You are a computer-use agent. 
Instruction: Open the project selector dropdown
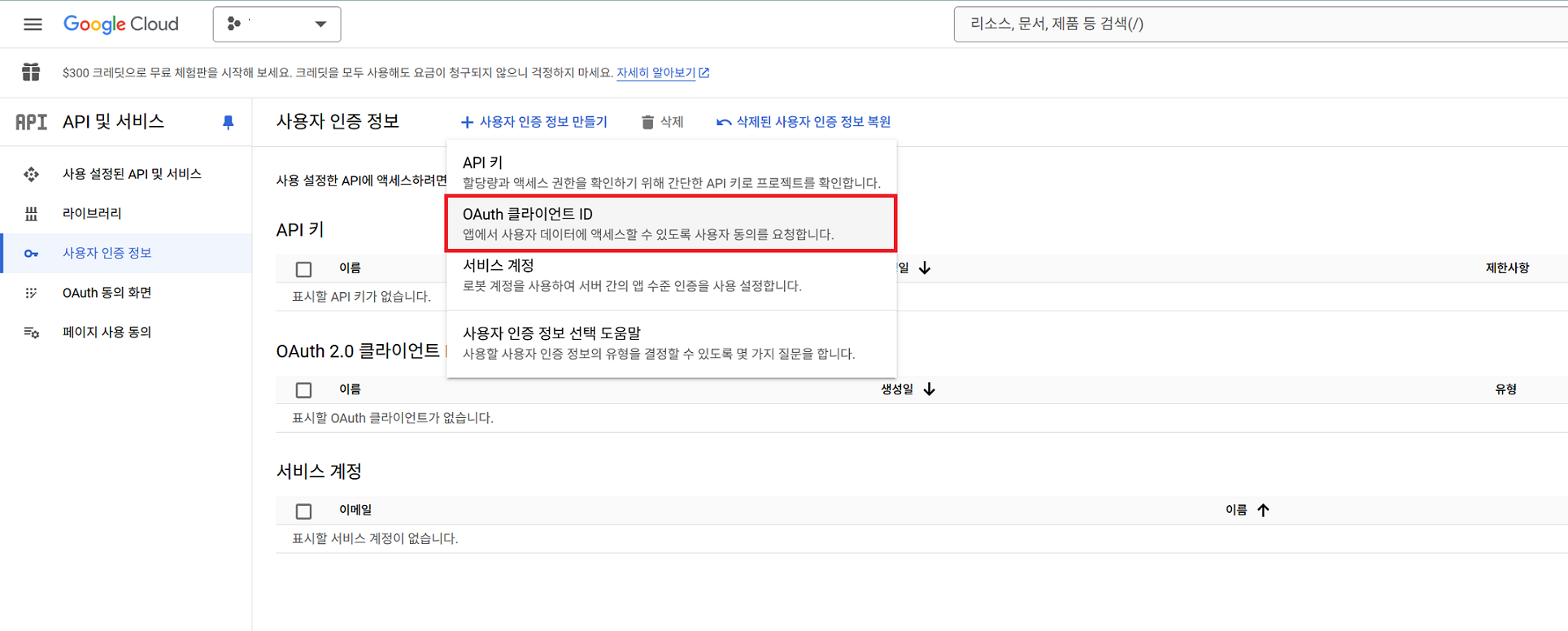tap(277, 24)
